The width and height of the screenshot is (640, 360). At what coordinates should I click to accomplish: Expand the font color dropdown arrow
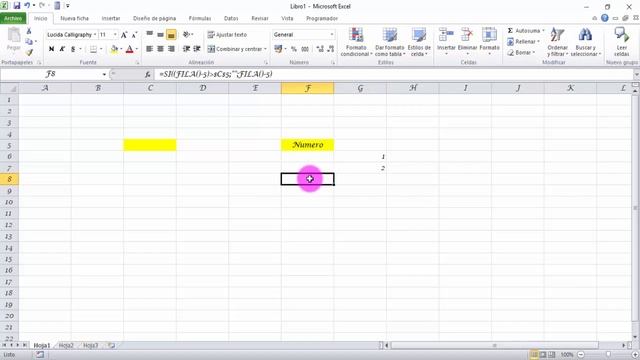click(x=136, y=49)
